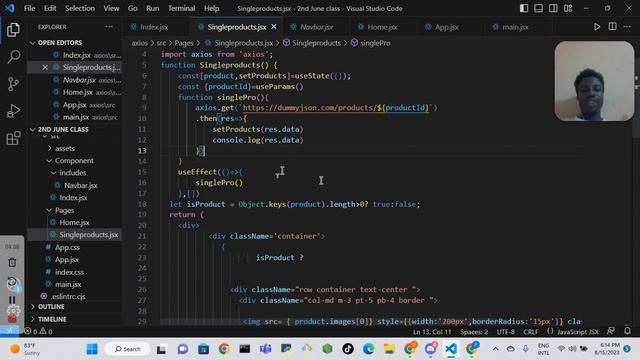640x360 pixels.
Task: Collapse the Component folder
Action: [74, 160]
